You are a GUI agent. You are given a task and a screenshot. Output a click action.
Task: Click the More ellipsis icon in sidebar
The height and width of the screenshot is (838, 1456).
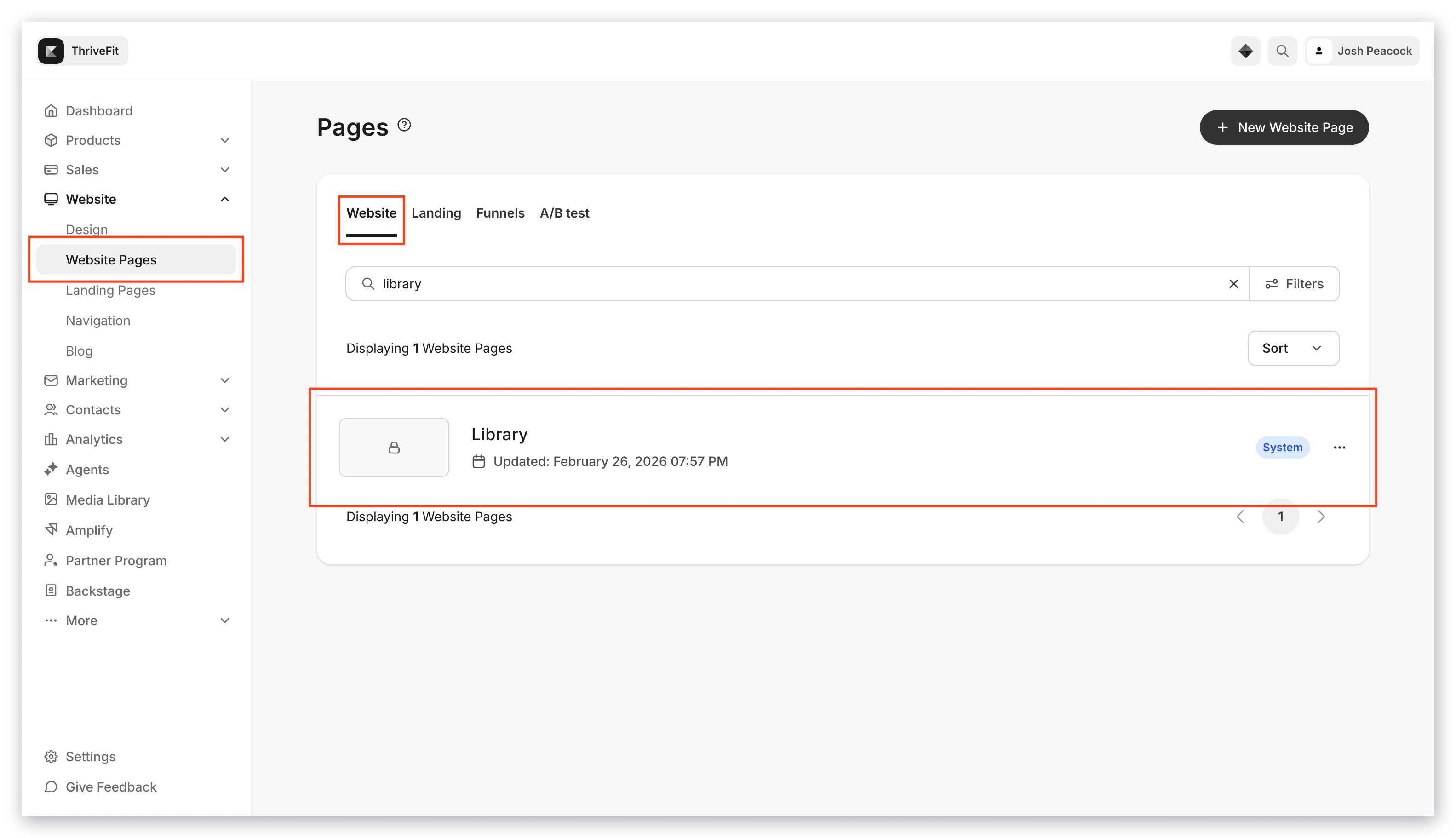click(51, 620)
